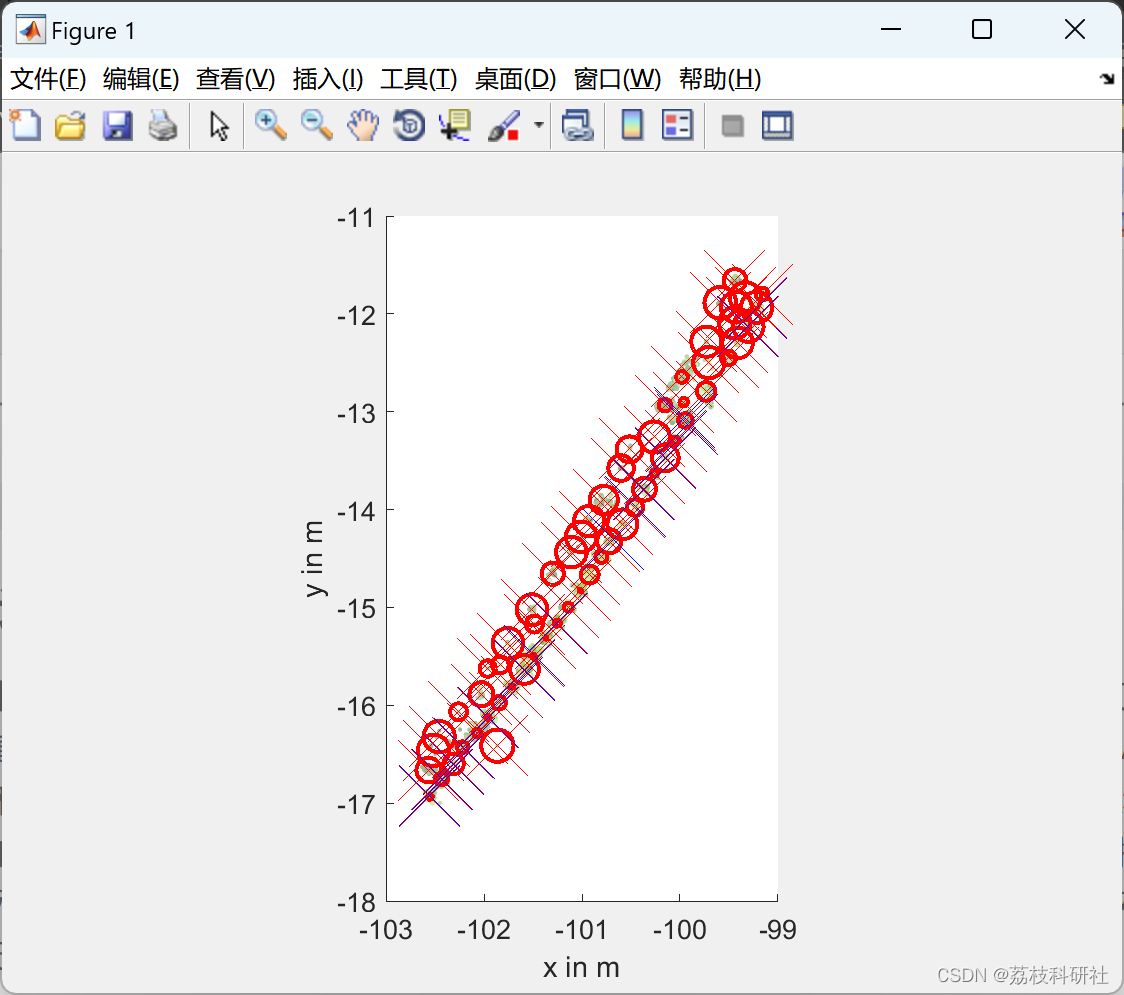
Task: Open the 工具(T) menu
Action: tap(418, 79)
